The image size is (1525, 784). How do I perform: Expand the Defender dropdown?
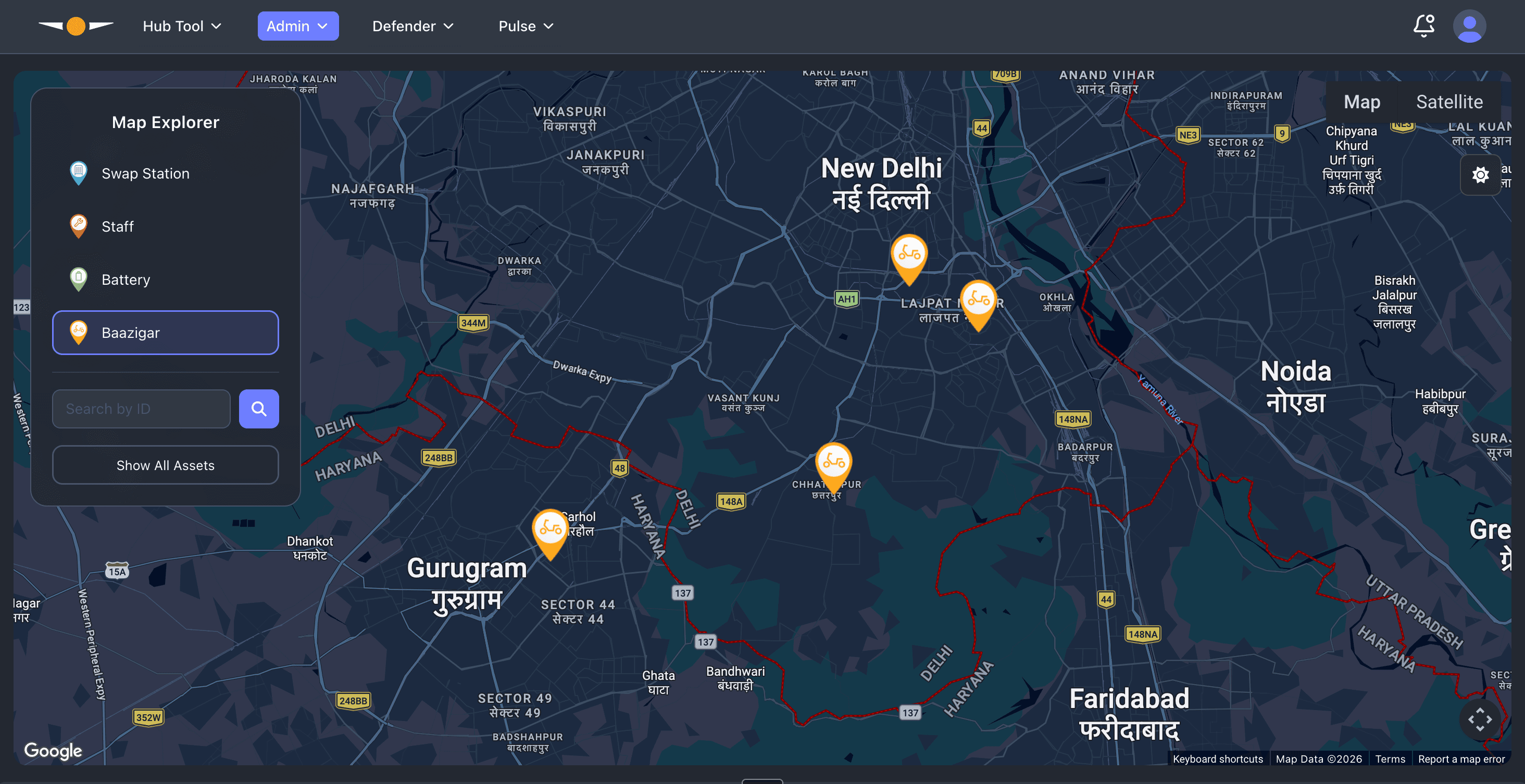(x=413, y=26)
